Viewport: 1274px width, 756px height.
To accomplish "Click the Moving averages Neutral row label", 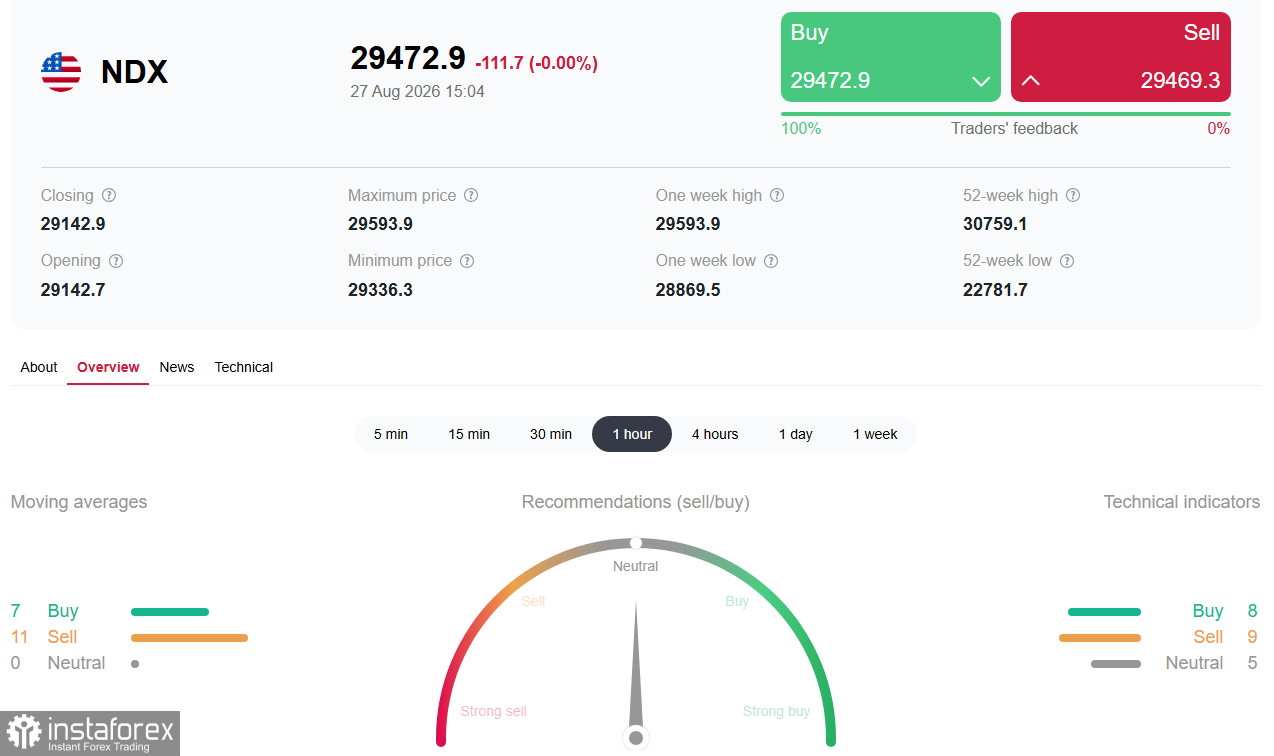I will (76, 663).
